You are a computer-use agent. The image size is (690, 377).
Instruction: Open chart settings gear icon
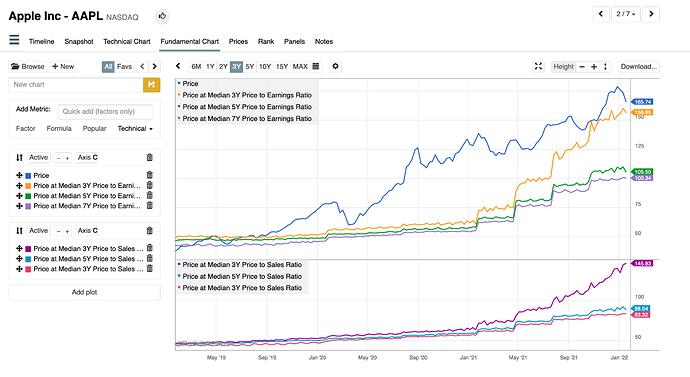tap(335, 66)
